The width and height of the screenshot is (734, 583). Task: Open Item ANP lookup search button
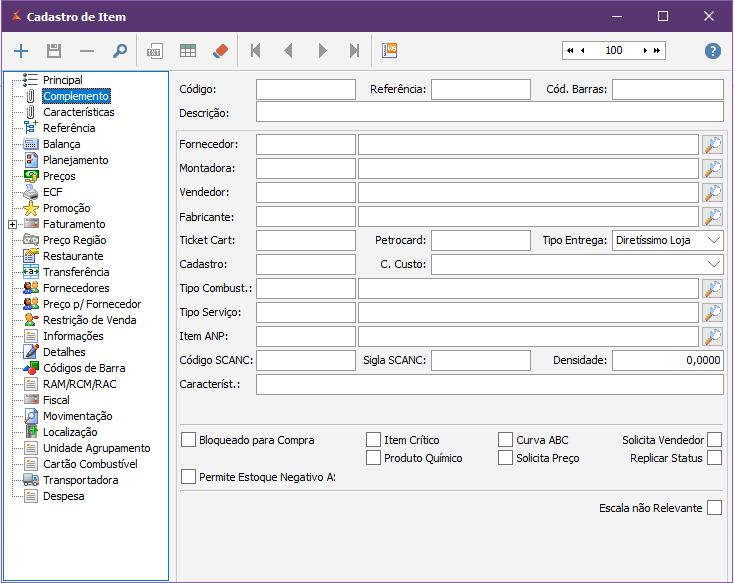(x=712, y=337)
